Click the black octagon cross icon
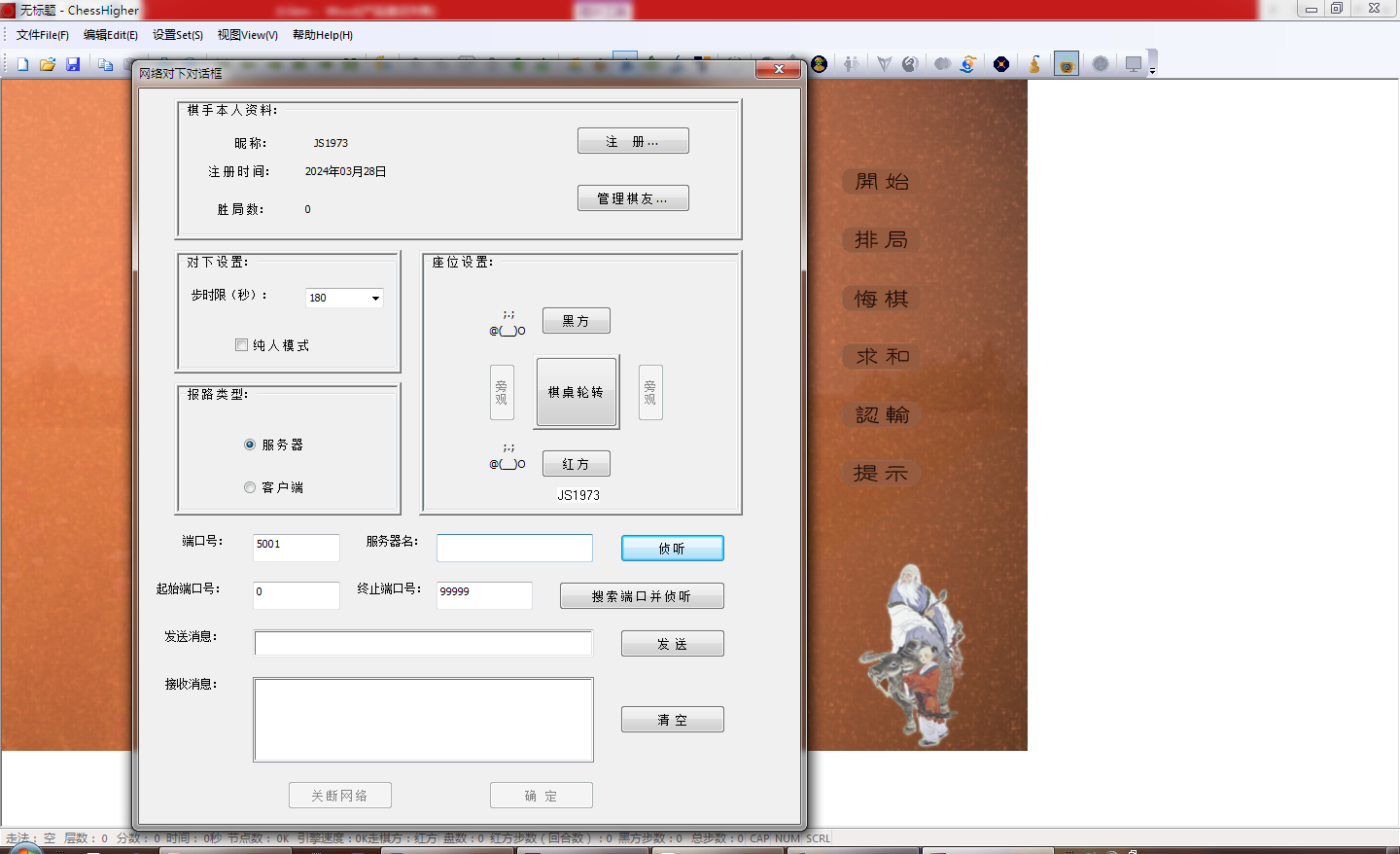The width and height of the screenshot is (1400, 854). point(1001,64)
